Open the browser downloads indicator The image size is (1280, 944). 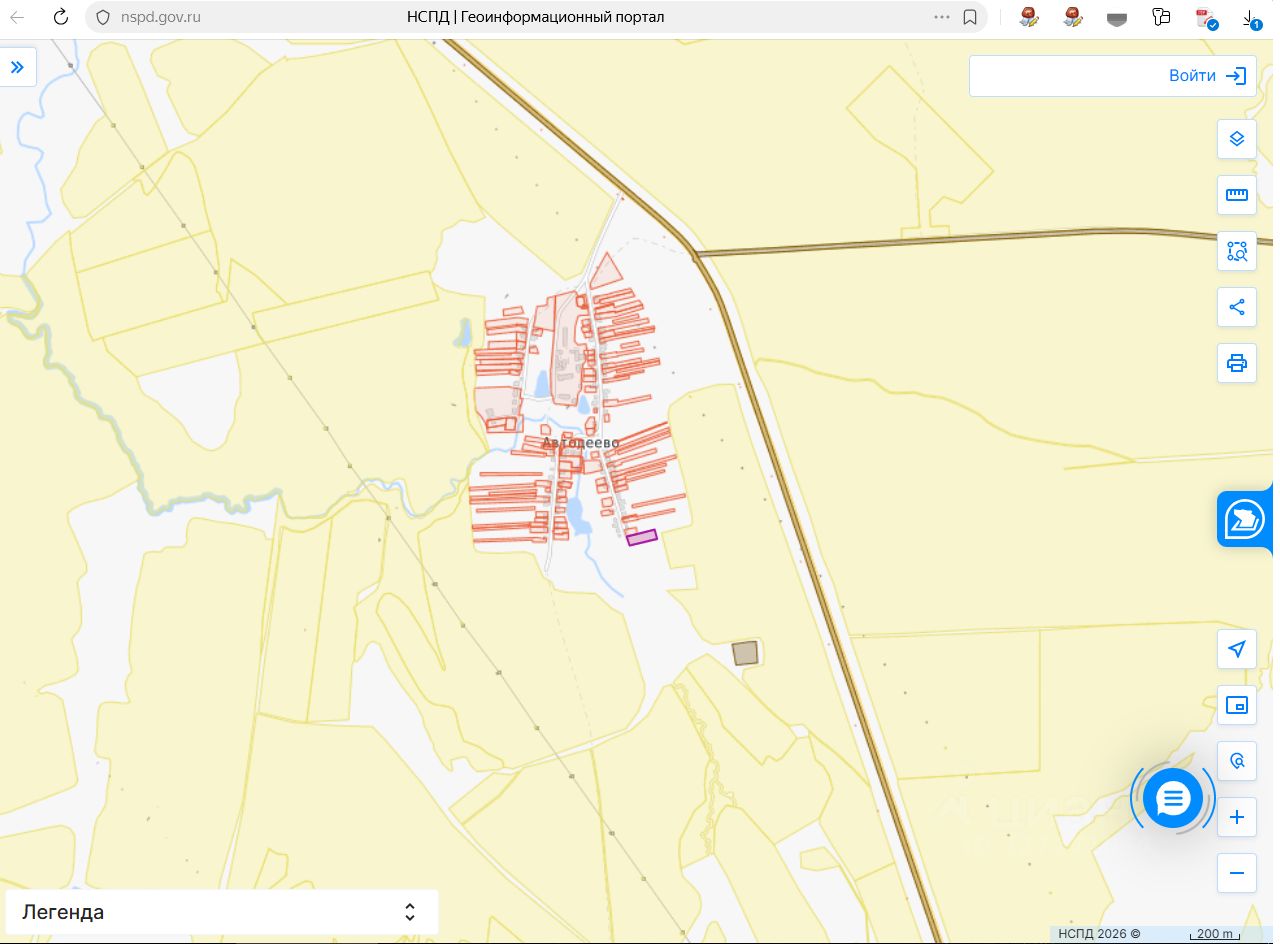(1251, 18)
